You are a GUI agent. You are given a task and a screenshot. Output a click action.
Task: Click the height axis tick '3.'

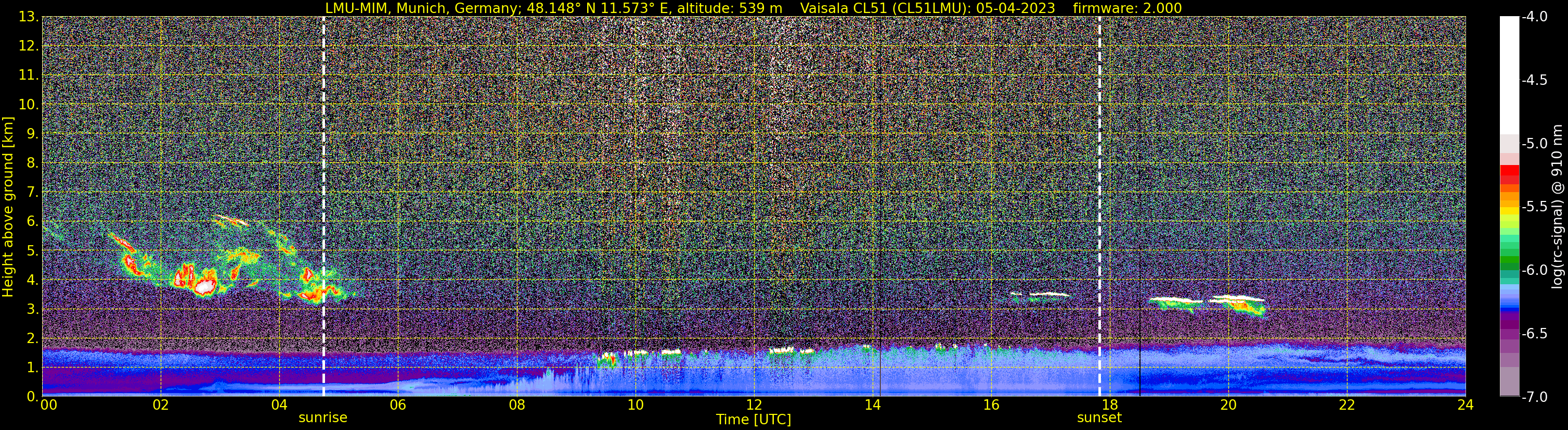pyautogui.click(x=33, y=309)
